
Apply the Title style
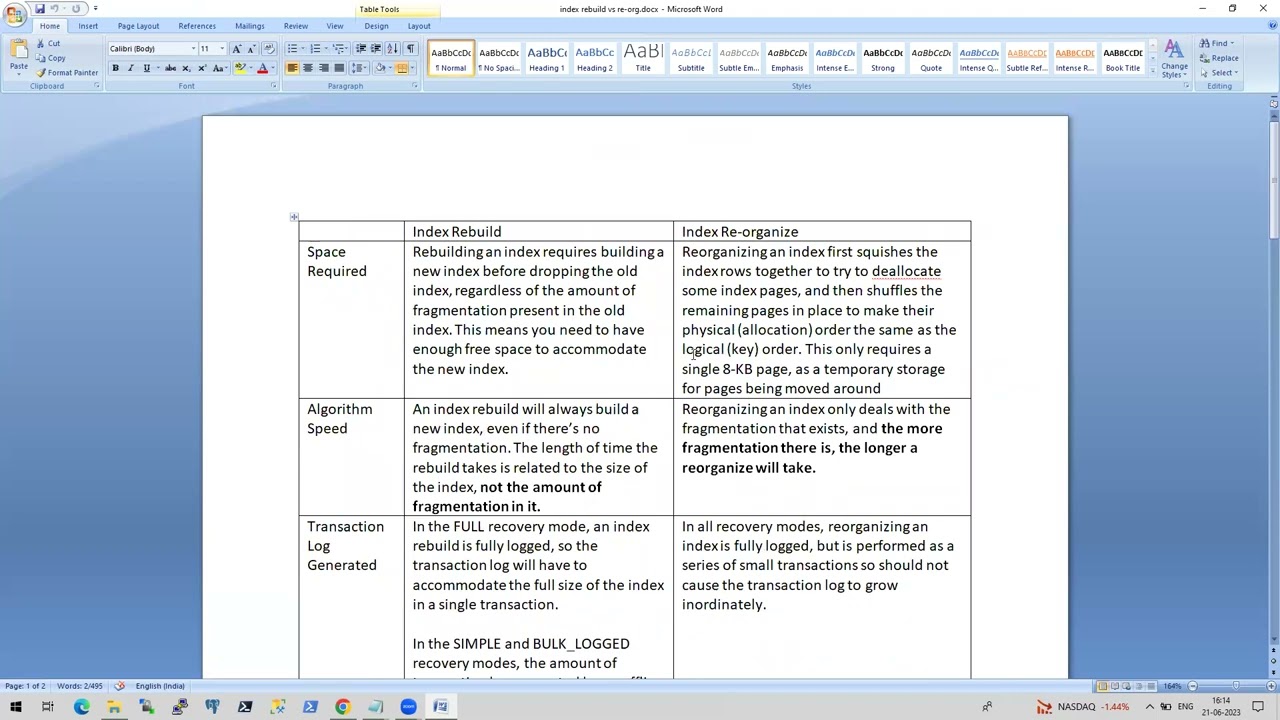643,59
